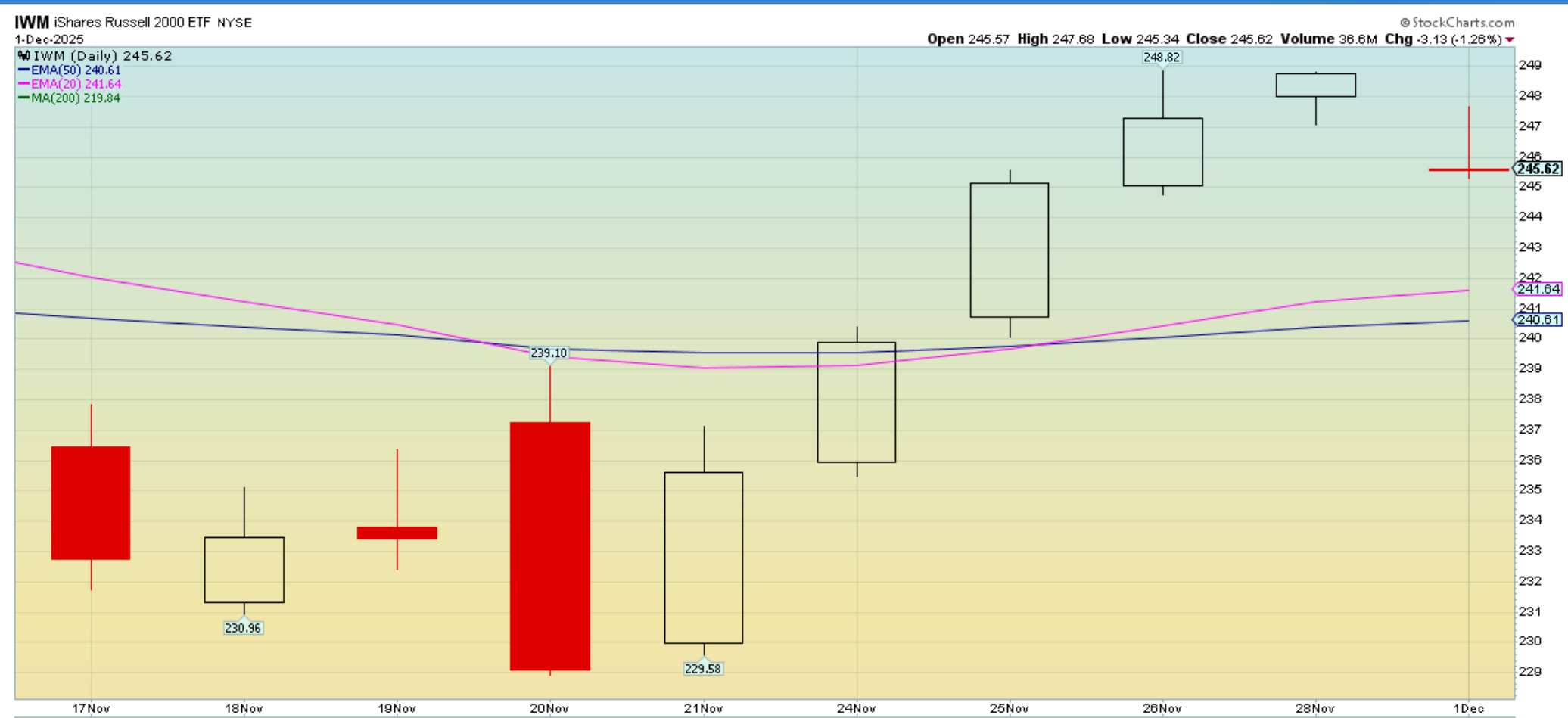The width and height of the screenshot is (1568, 718).
Task: Select the highlighted 245.62 close price tag
Action: [x=1536, y=169]
